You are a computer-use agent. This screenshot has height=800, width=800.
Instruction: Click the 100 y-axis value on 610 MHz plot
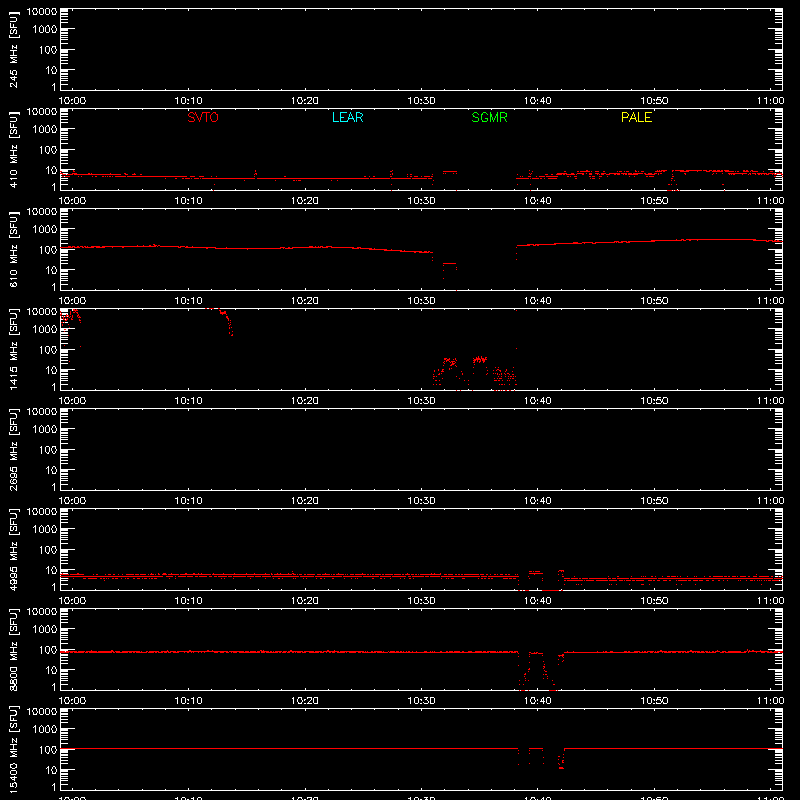[48, 250]
